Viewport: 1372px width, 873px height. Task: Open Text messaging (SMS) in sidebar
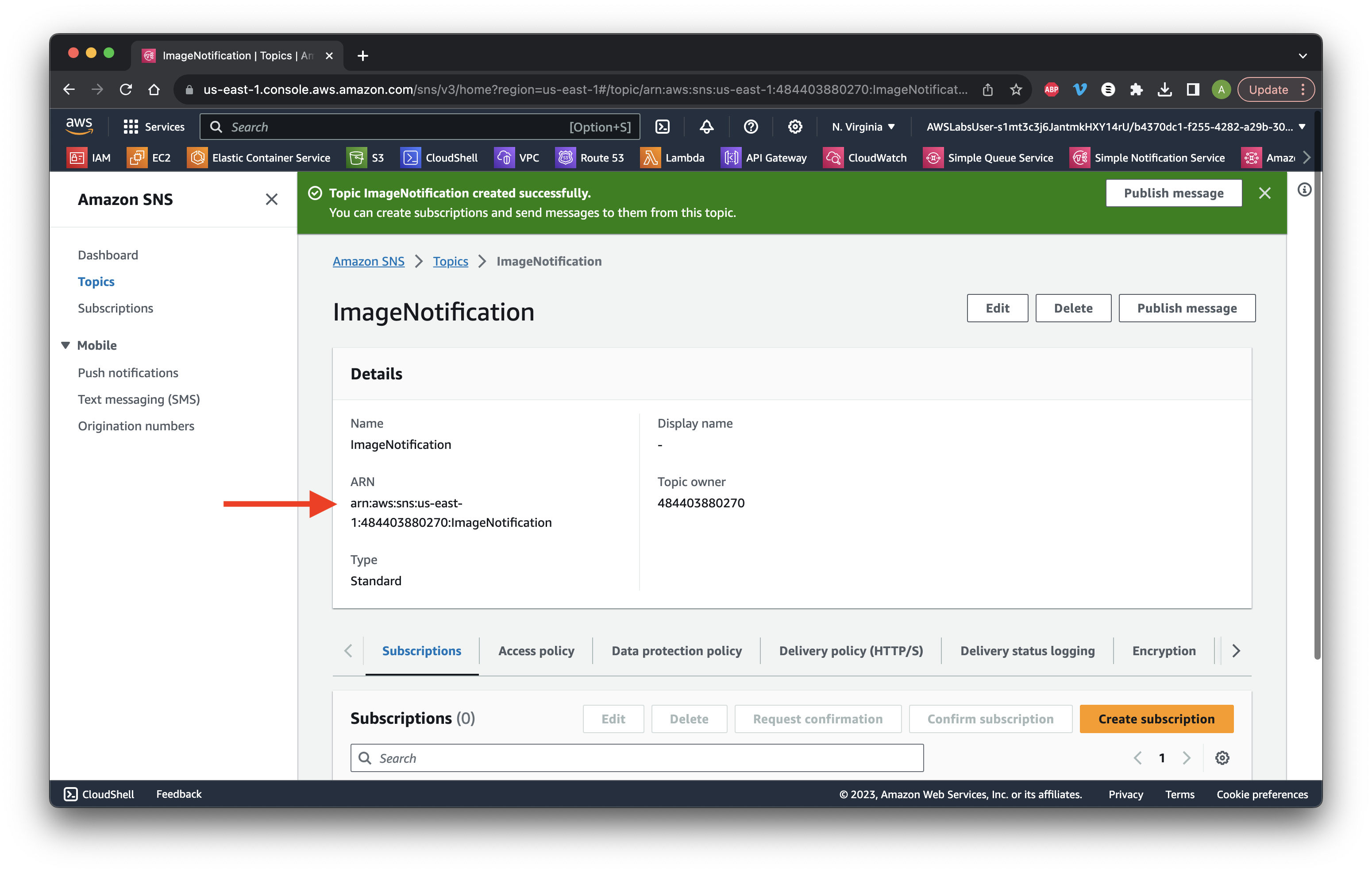click(x=139, y=399)
